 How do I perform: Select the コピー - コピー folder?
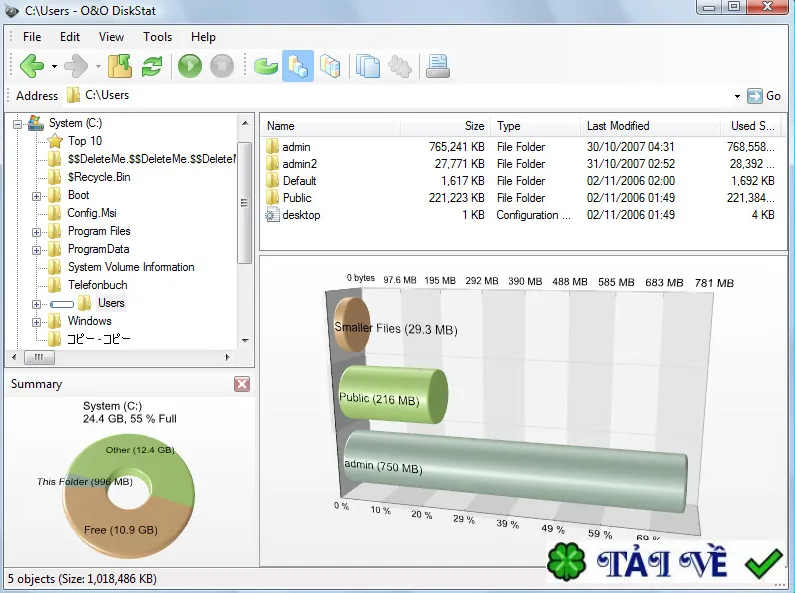pos(99,339)
